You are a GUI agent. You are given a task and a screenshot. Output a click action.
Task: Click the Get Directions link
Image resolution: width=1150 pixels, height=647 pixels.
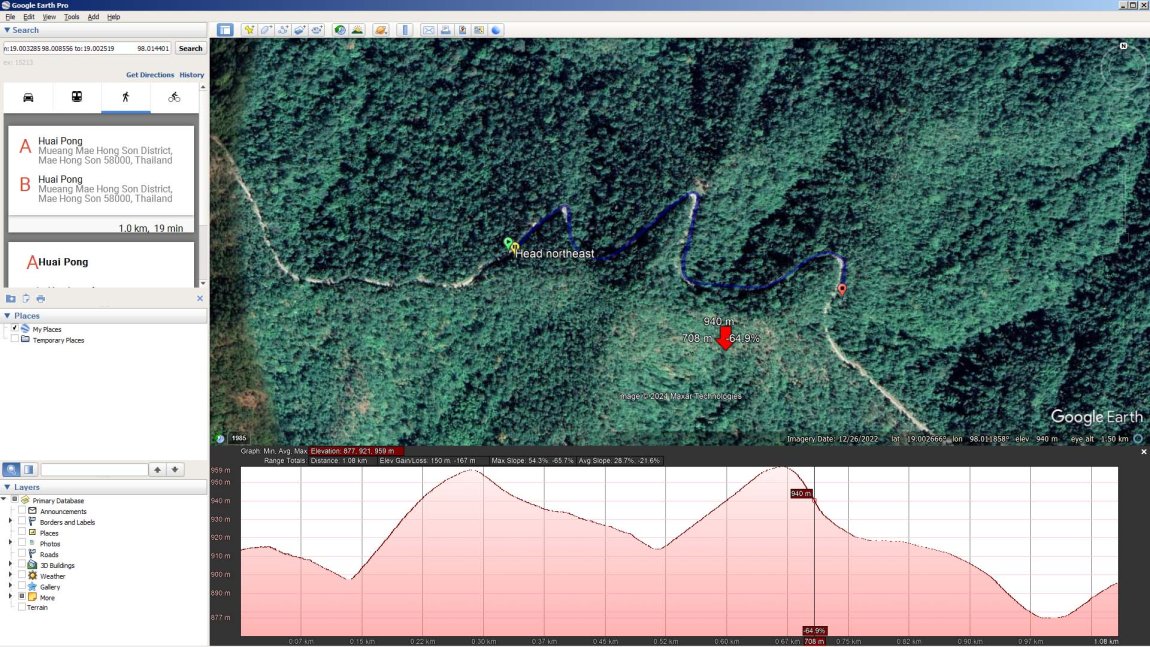(150, 74)
